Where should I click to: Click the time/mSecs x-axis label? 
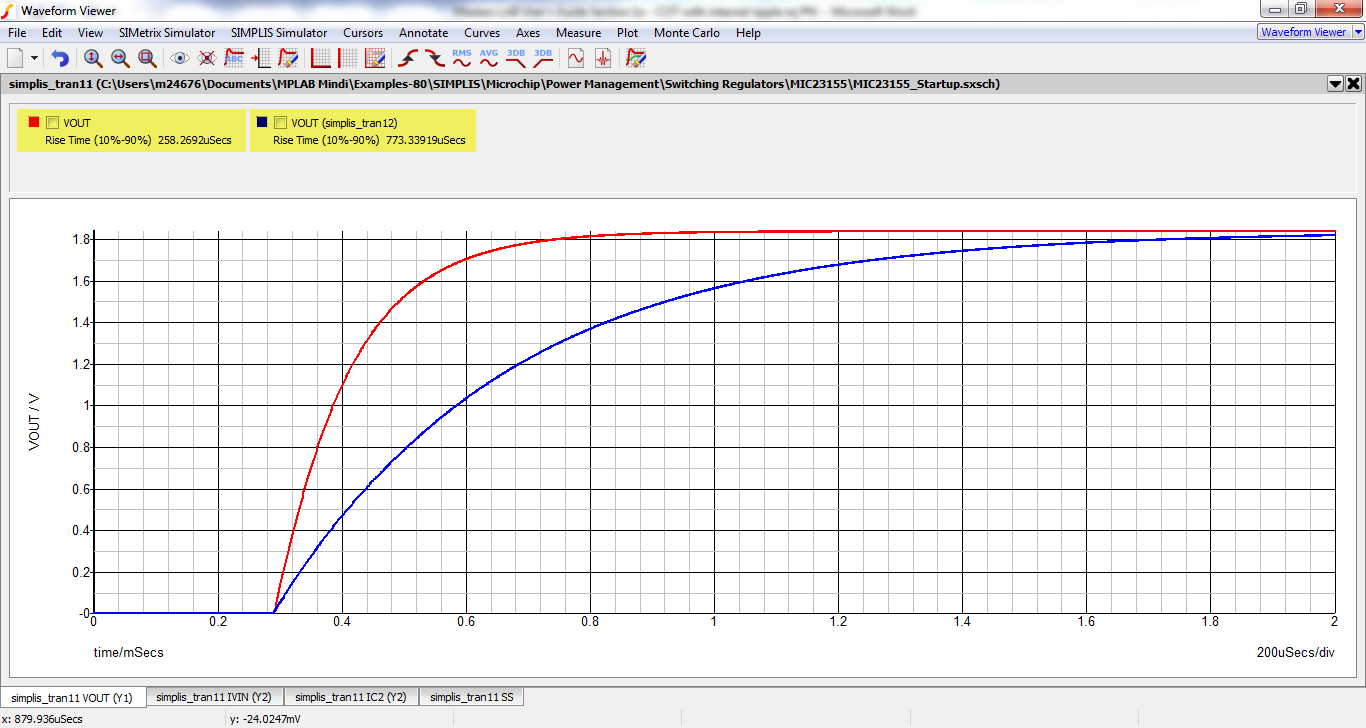point(128,652)
